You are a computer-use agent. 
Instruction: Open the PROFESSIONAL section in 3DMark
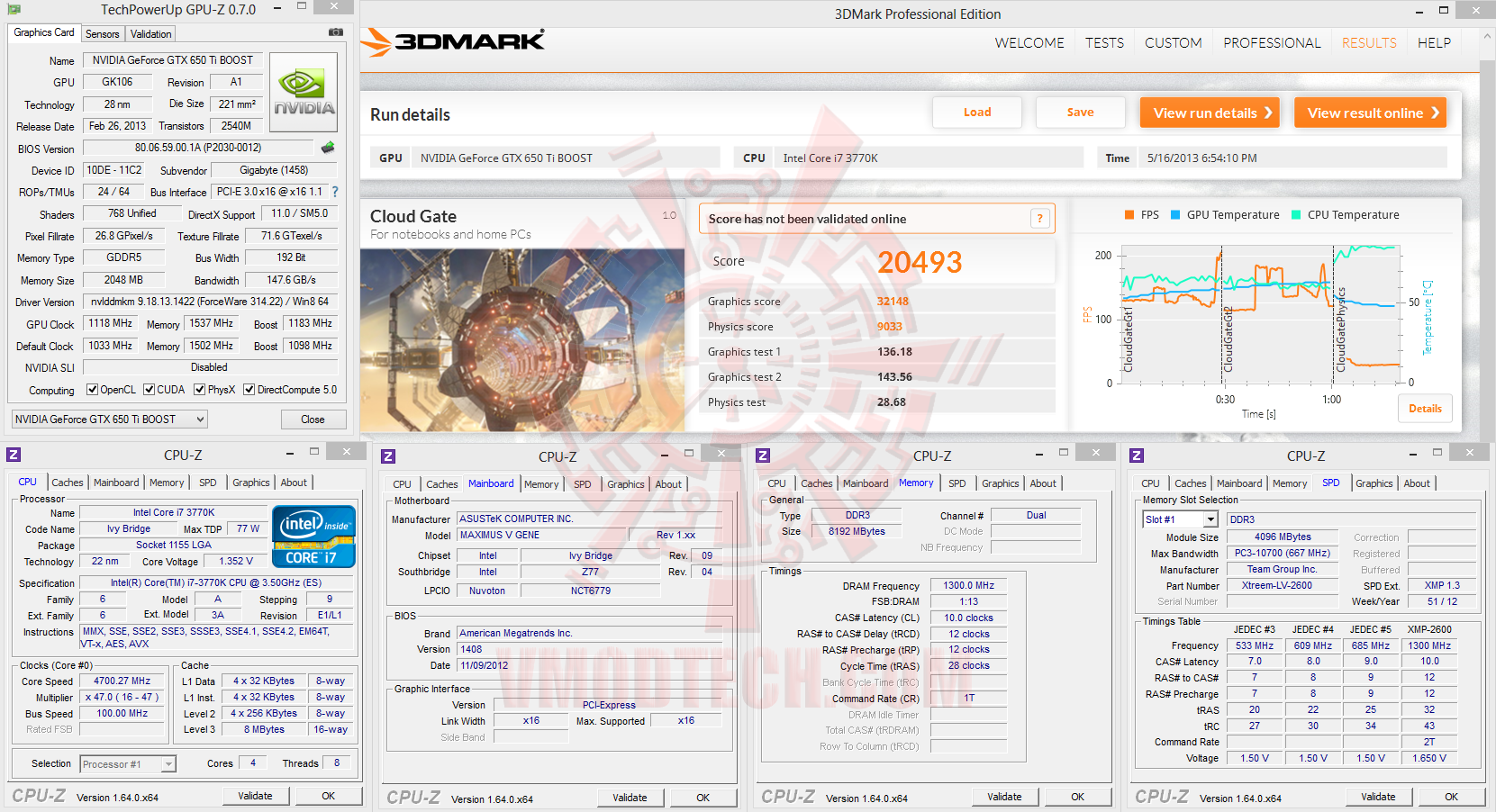[x=1272, y=43]
